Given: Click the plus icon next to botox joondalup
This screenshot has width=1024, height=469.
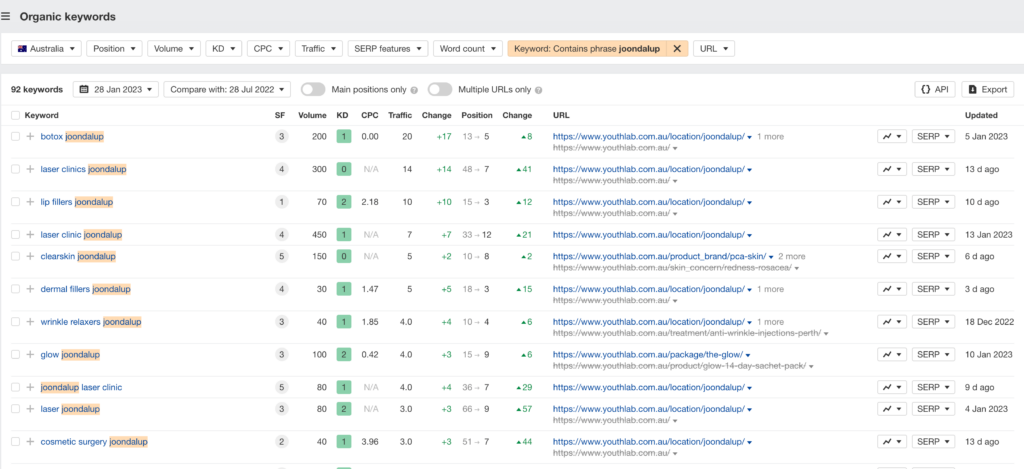Looking at the screenshot, I should (x=30, y=136).
